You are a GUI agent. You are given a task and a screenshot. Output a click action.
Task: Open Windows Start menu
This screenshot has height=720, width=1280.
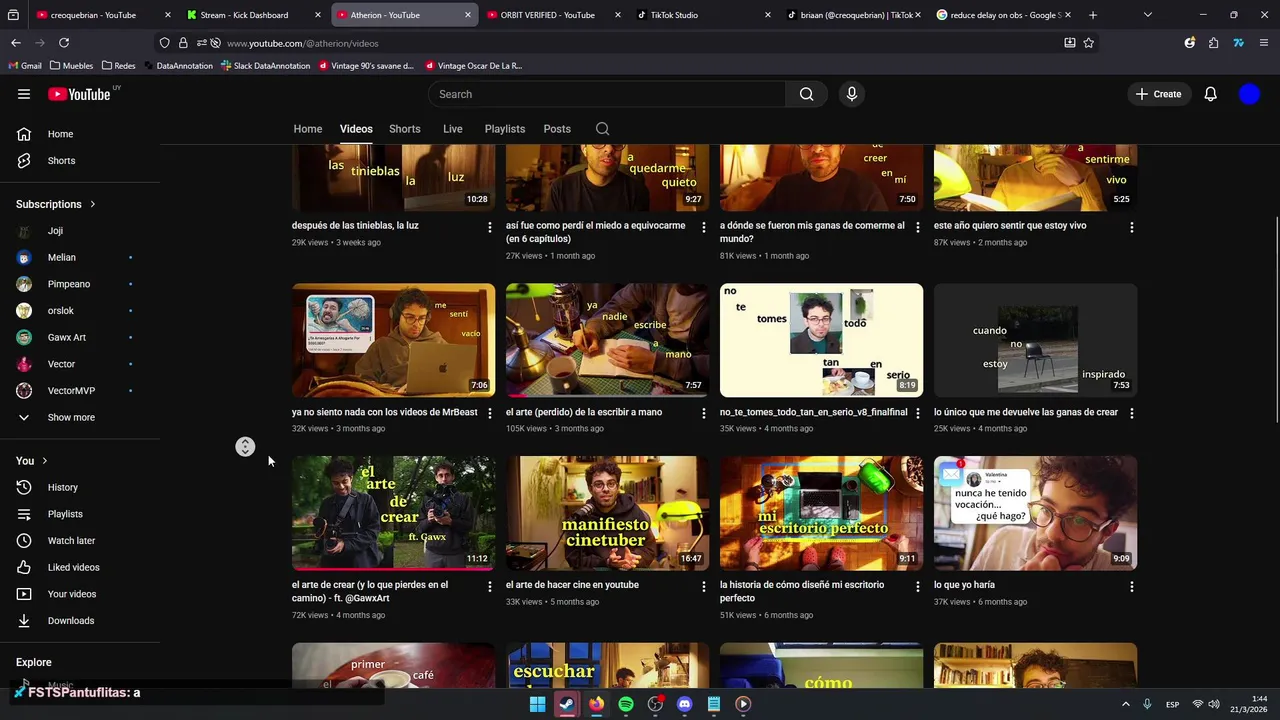pyautogui.click(x=537, y=704)
